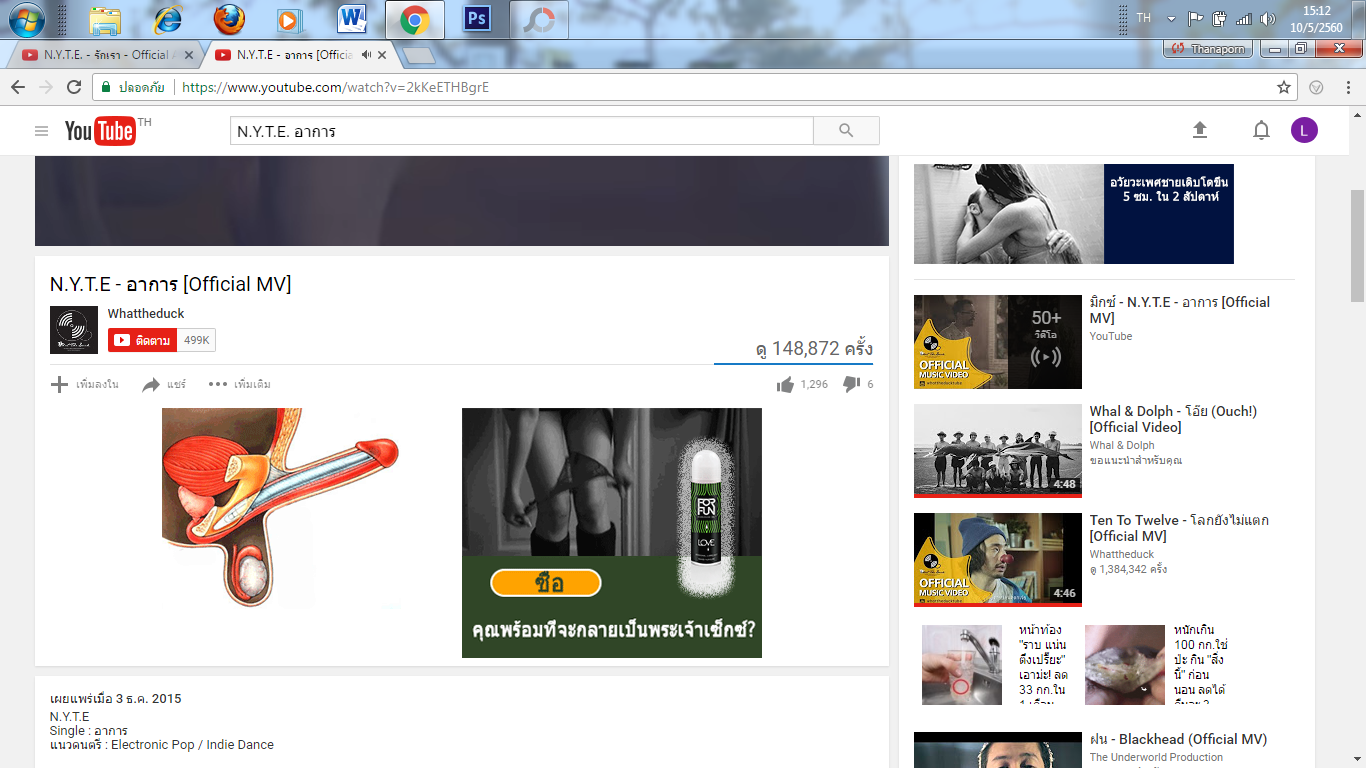Click the เผยแพร่เมื่อ 3 ธ.ค. 2015 date
The width and height of the screenshot is (1366, 768).
pos(116,699)
